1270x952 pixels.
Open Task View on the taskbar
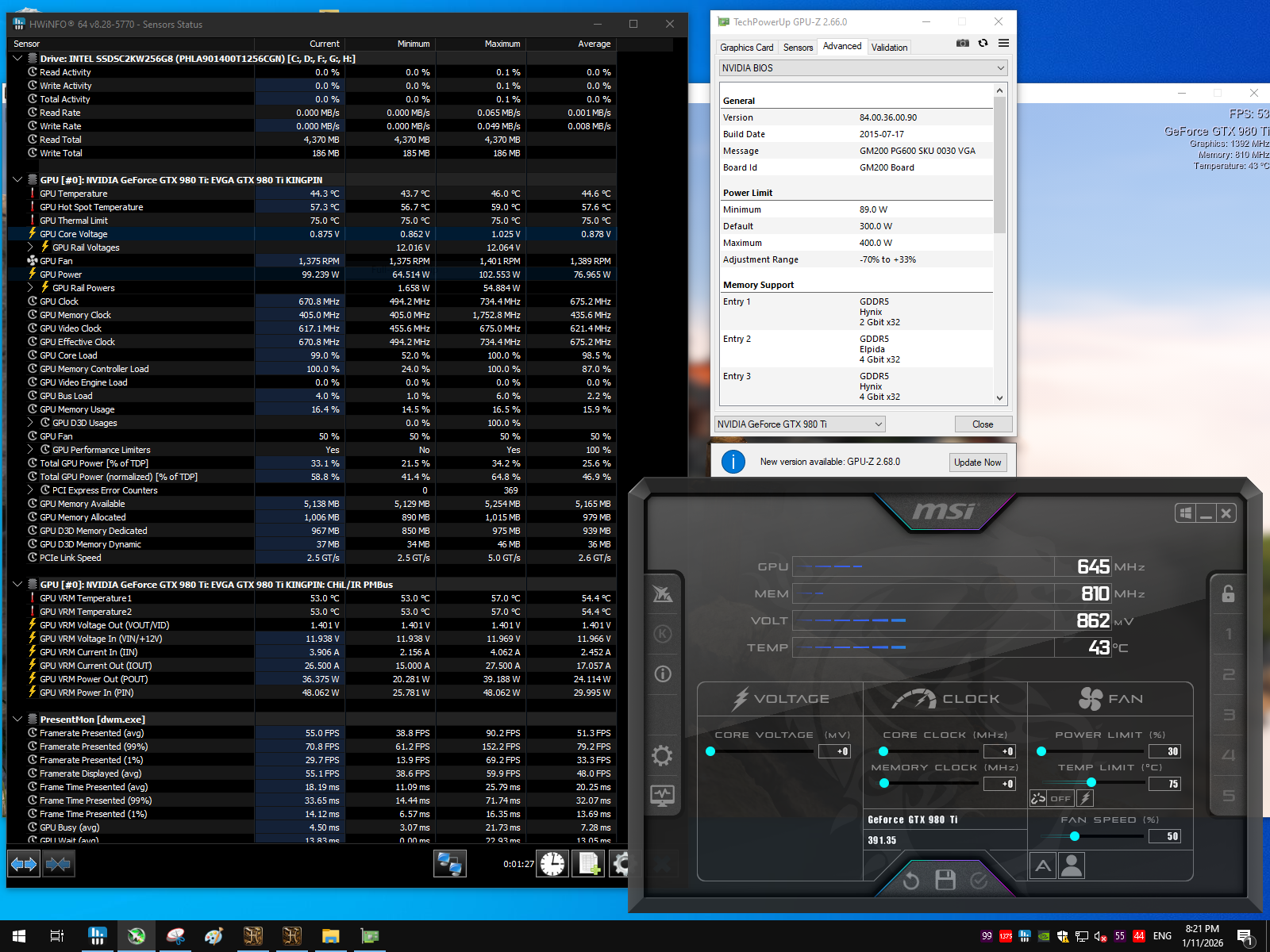(x=57, y=936)
